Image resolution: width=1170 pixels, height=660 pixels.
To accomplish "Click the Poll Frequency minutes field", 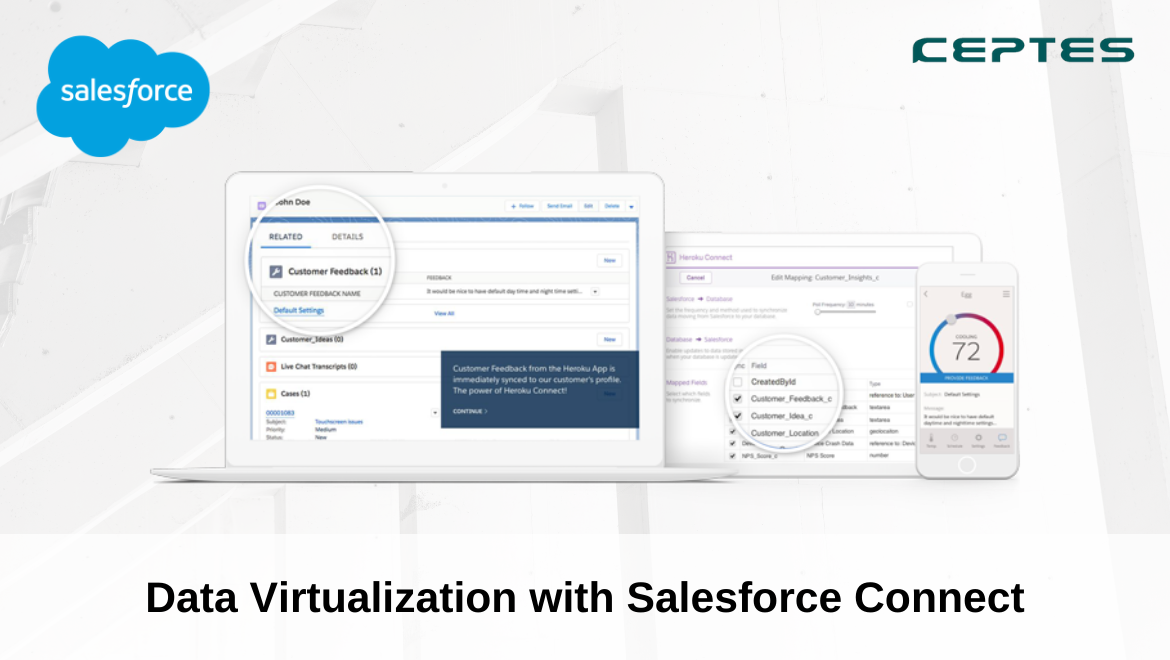I will point(851,304).
